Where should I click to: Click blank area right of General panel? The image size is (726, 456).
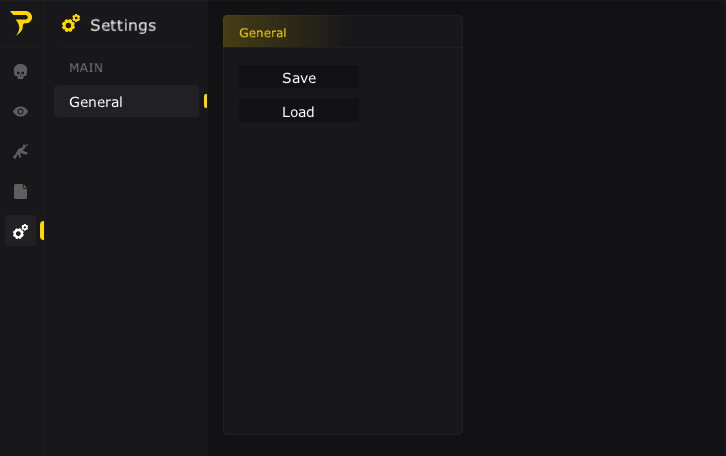click(x=594, y=228)
